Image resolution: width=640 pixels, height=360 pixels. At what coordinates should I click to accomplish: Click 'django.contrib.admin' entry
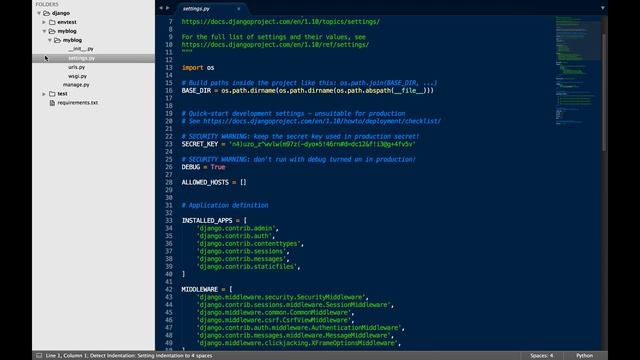(236, 228)
